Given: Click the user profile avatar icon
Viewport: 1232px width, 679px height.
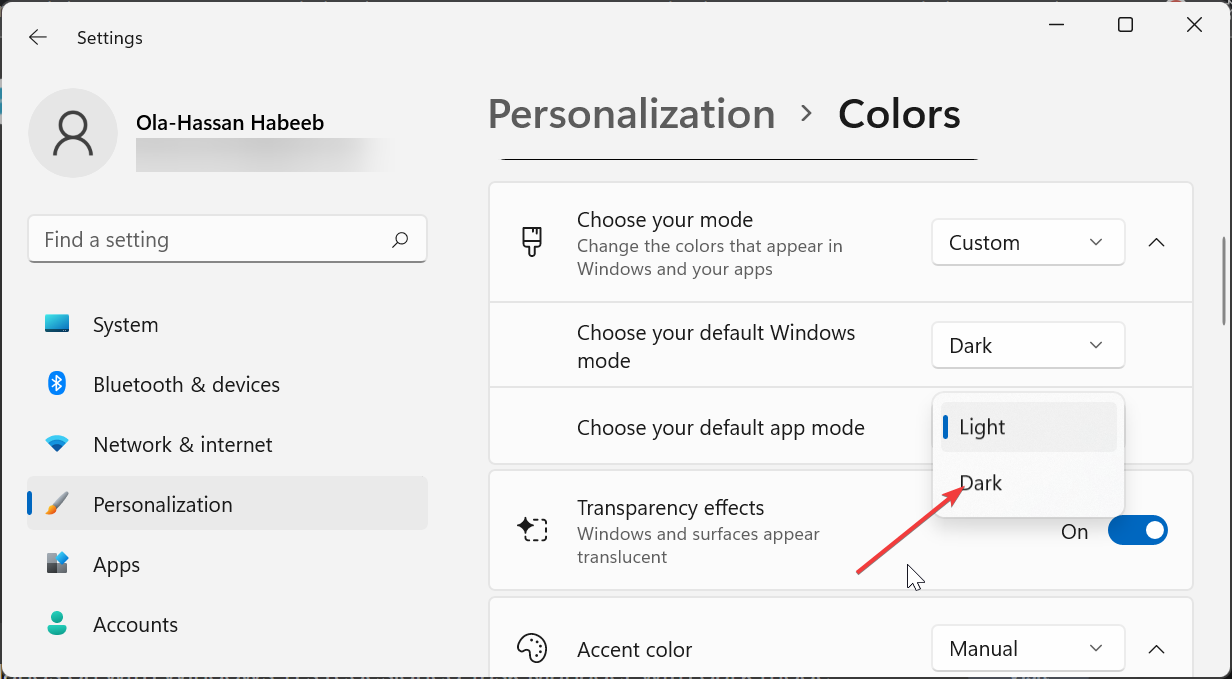Looking at the screenshot, I should [73, 133].
